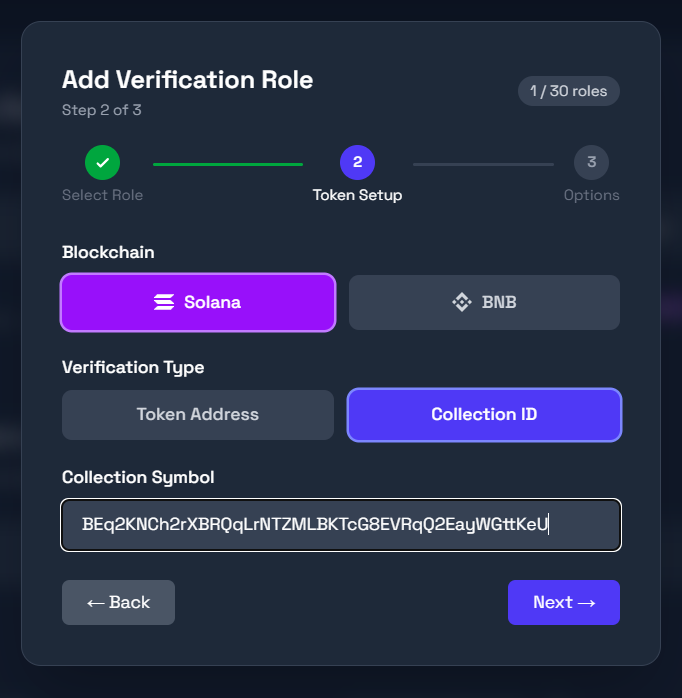
Task: Go to the Options step label
Action: coord(591,195)
